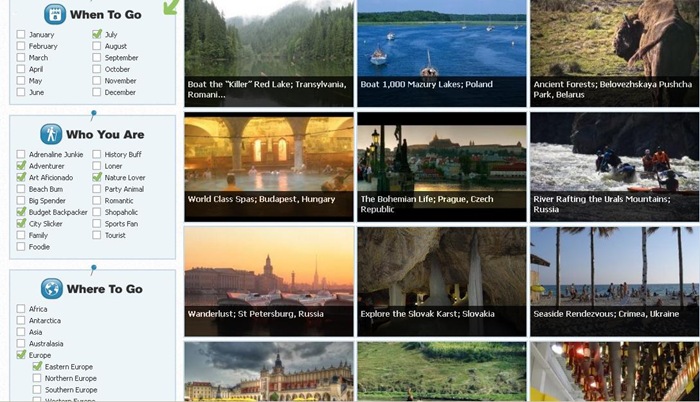Uncheck the July checkbox
Image resolution: width=700 pixels, height=402 pixels.
click(x=97, y=34)
